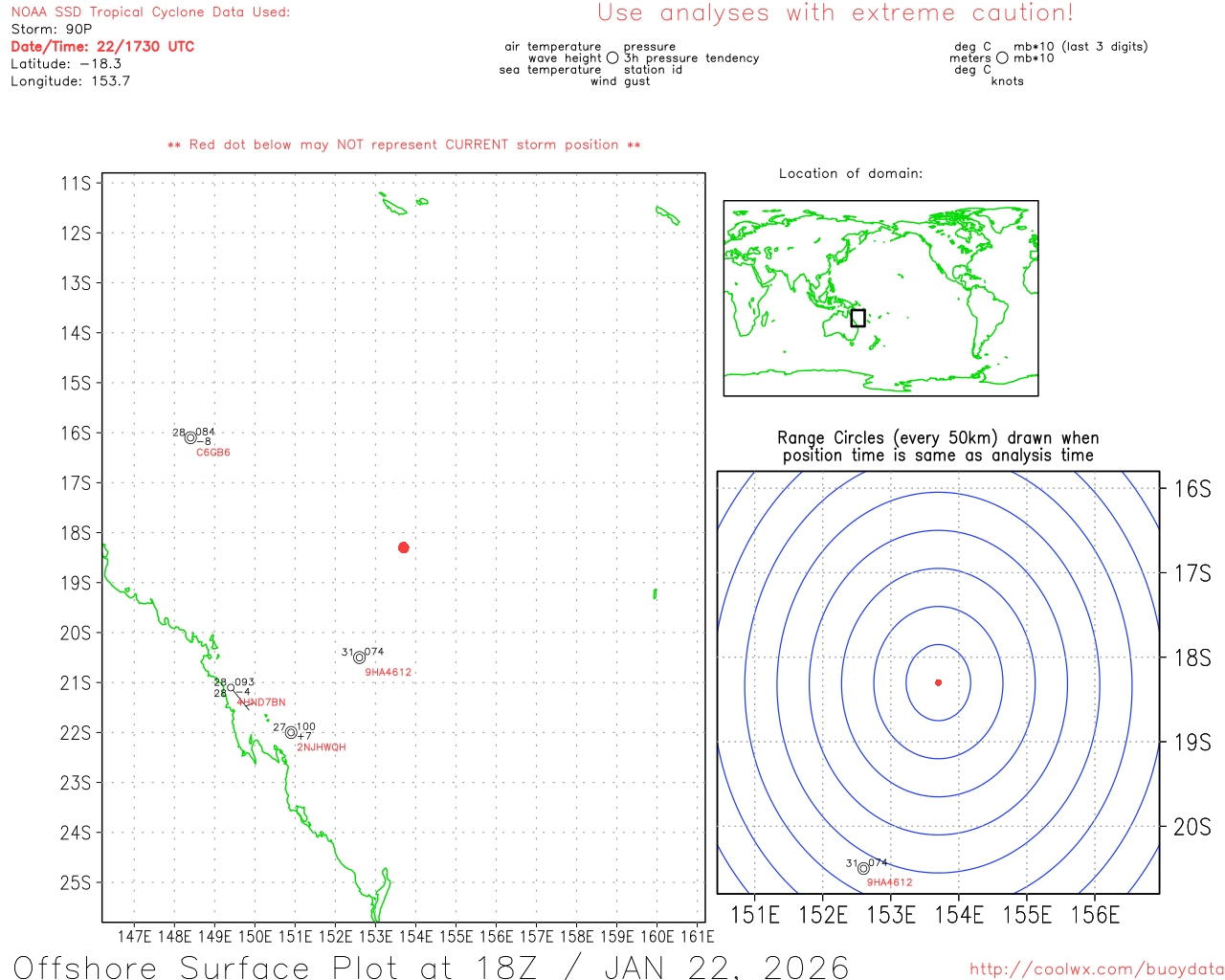Click the '147E' longitude label on main map

click(134, 936)
